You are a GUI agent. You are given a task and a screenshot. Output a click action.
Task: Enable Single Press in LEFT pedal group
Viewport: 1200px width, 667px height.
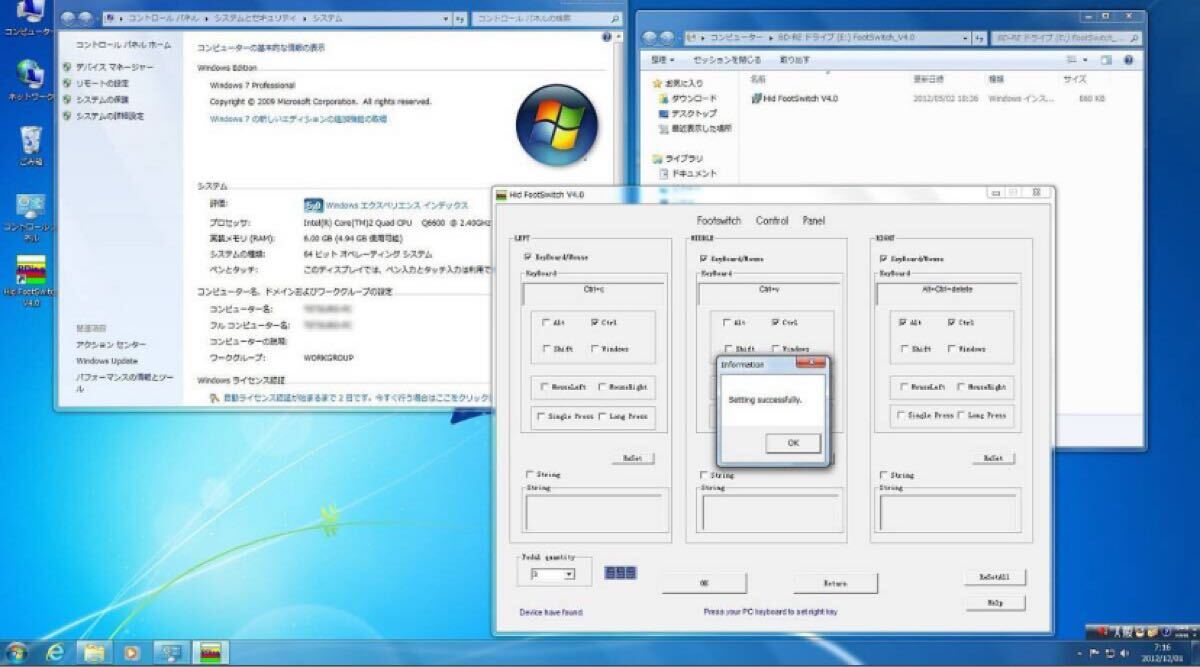541,416
